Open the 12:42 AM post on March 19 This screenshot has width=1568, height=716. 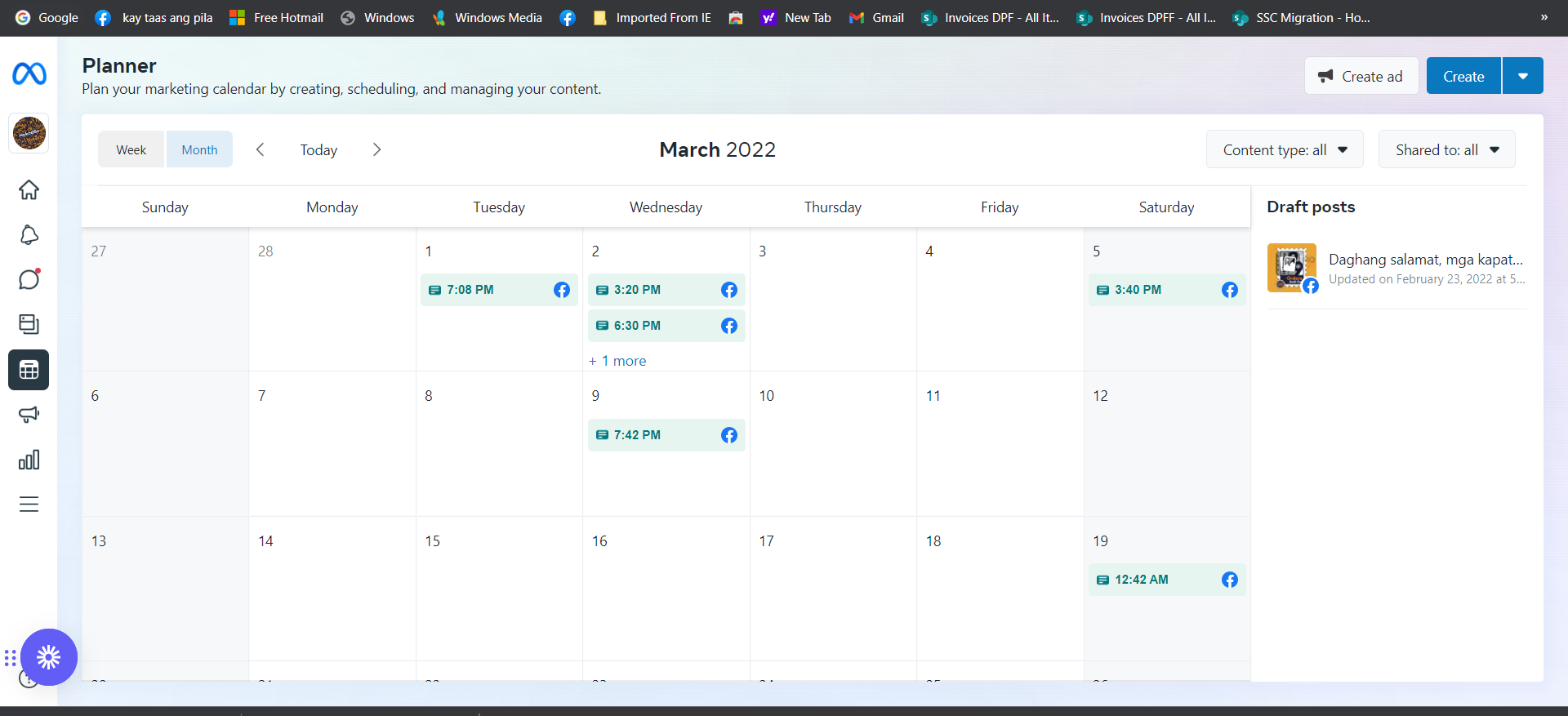pyautogui.click(x=1167, y=580)
